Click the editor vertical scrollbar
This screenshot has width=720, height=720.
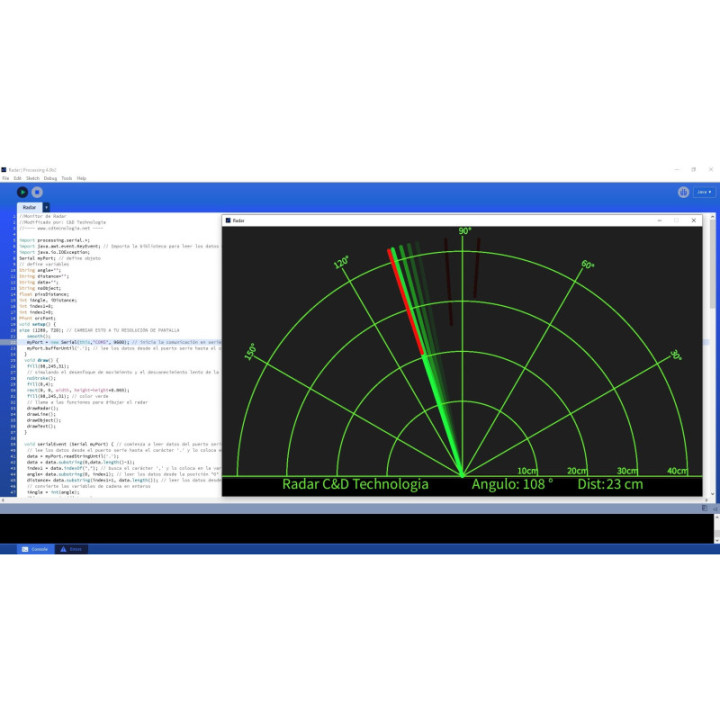[713, 354]
